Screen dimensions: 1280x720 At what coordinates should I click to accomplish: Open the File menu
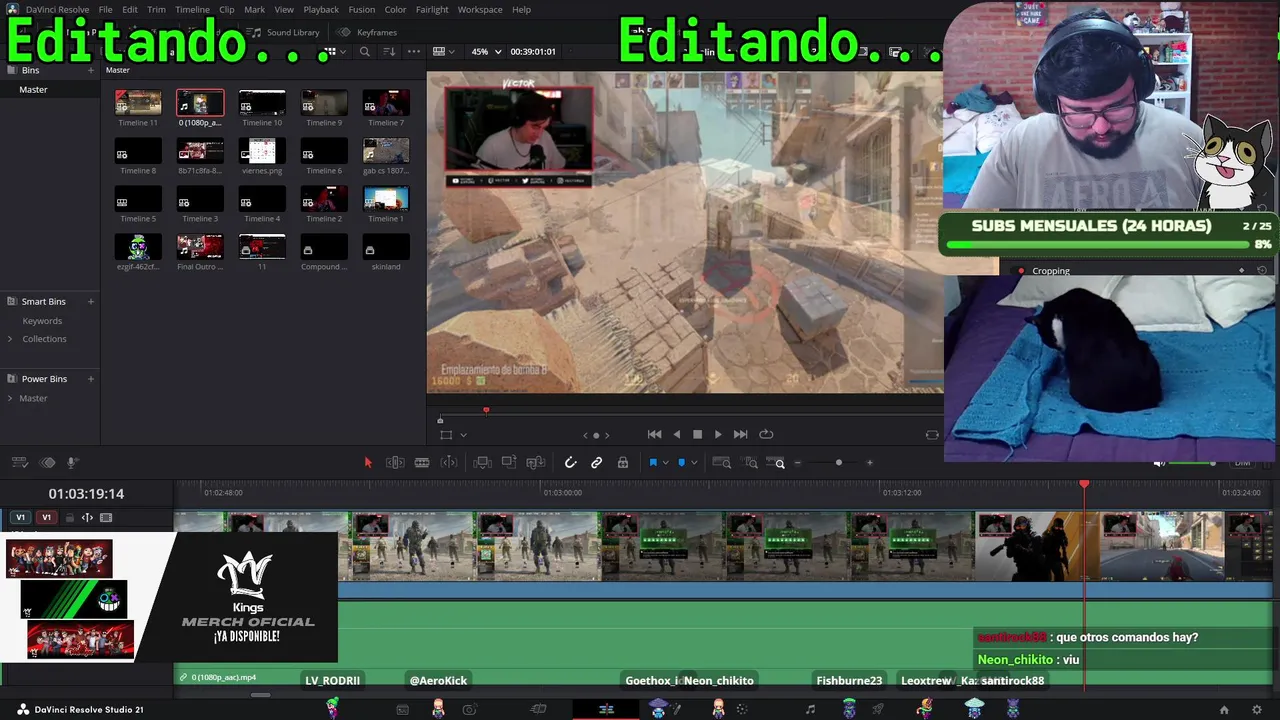[105, 9]
